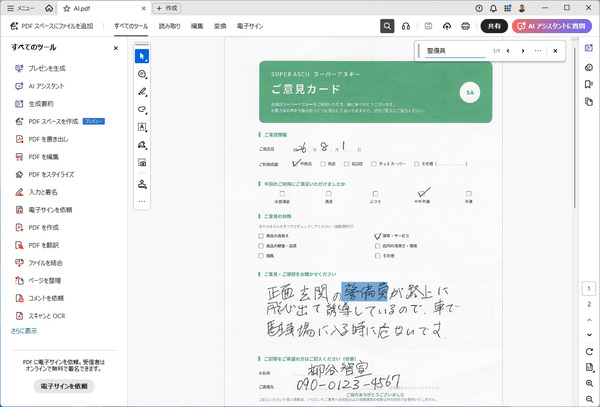Click the print icon
This screenshot has width=600, height=407.
click(x=465, y=26)
